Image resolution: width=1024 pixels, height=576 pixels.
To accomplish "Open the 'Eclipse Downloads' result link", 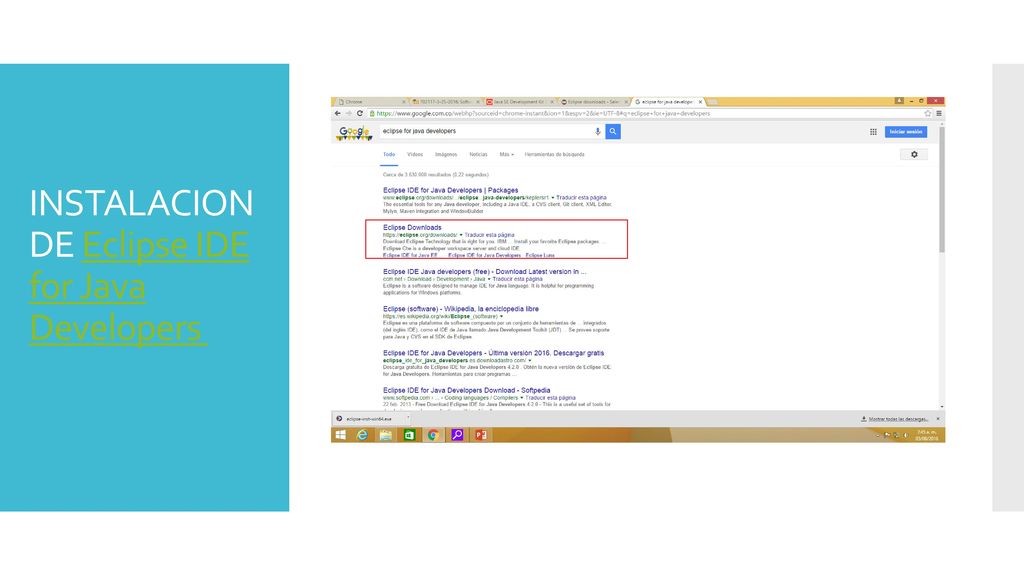I will point(412,228).
